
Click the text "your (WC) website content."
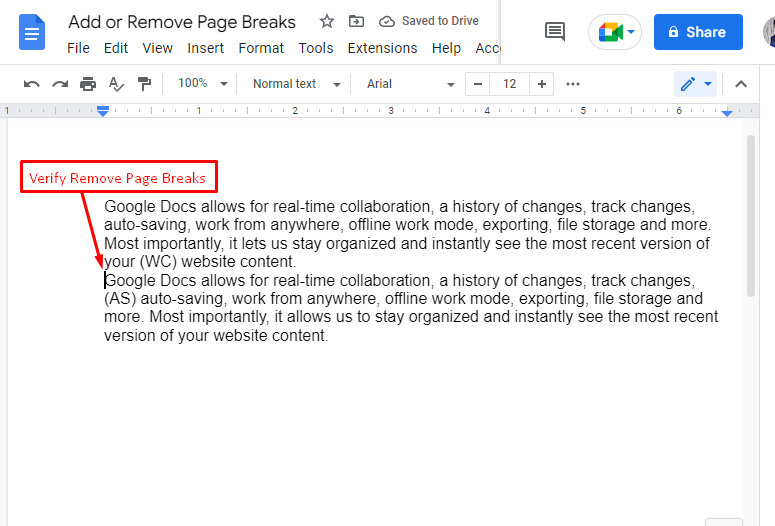200,262
